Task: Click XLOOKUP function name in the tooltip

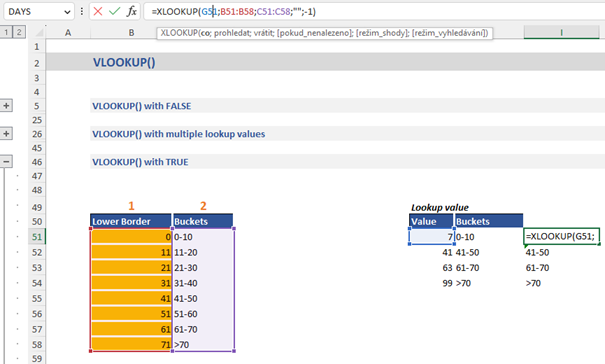Action: (179, 33)
